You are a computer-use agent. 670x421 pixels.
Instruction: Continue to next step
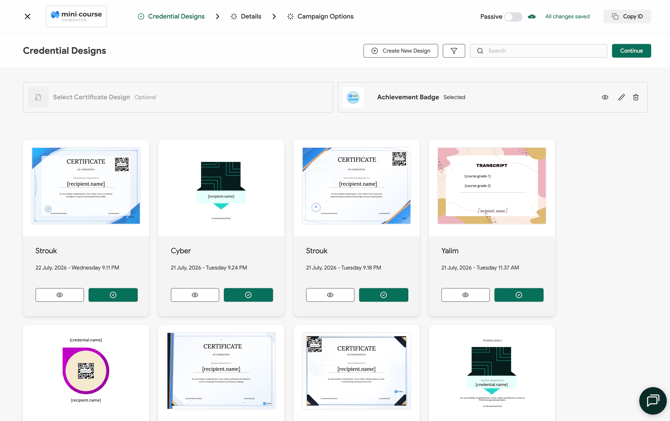(631, 51)
